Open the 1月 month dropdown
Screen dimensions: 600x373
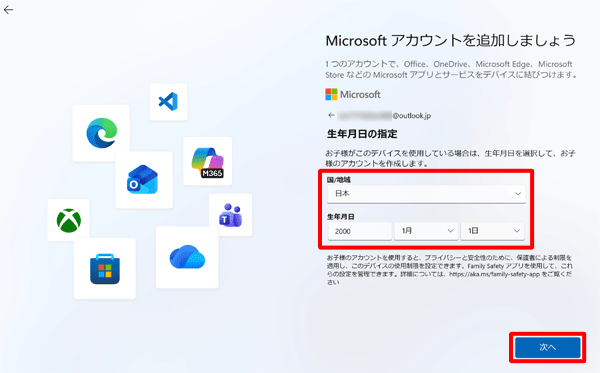[426, 231]
